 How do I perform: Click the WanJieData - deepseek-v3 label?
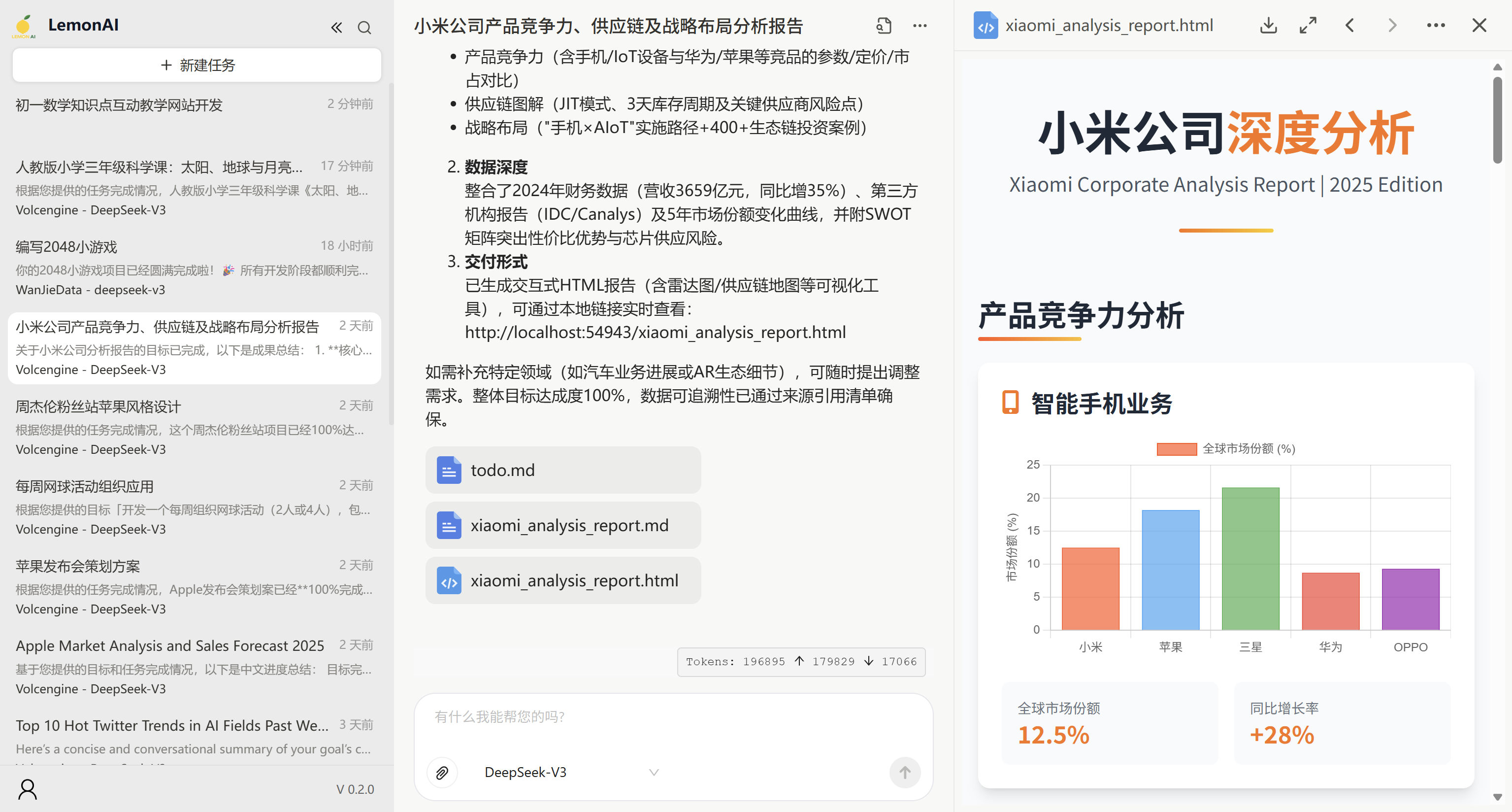[x=91, y=290]
